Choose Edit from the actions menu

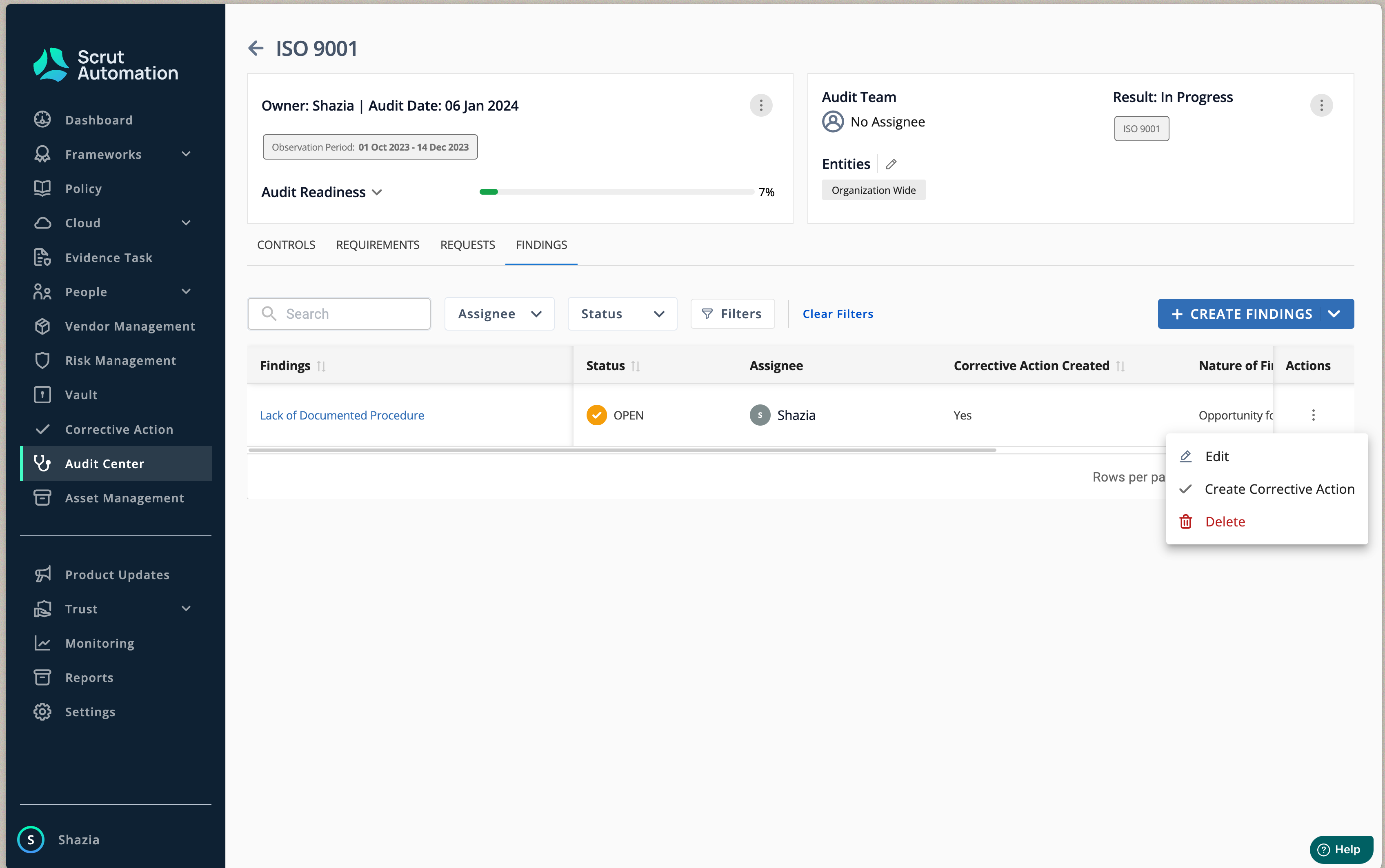(x=1267, y=456)
